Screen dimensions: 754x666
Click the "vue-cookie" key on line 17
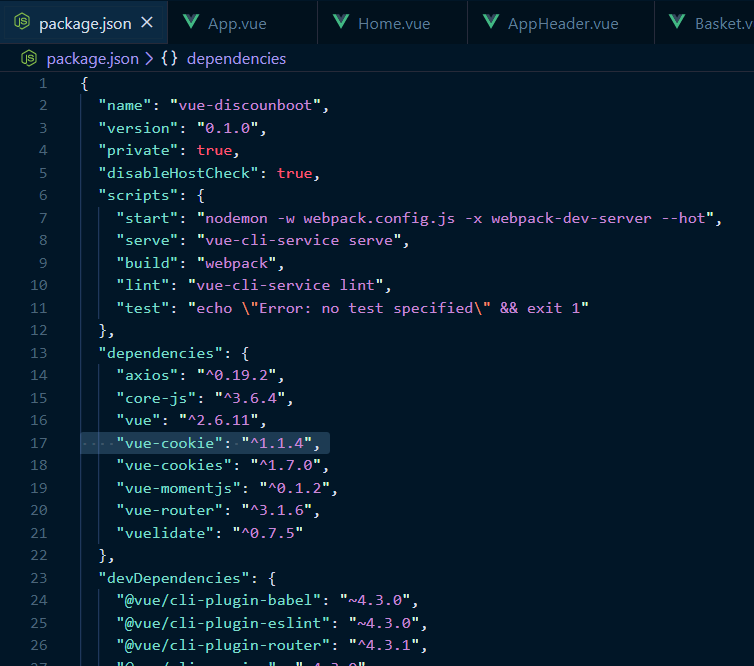(170, 443)
